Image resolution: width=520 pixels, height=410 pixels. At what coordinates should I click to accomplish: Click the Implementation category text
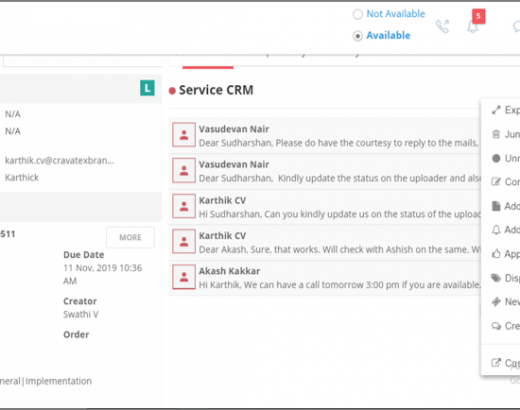pos(58,381)
